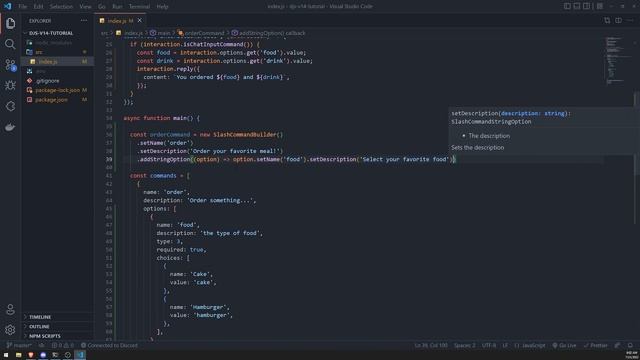Screen dimensions: 640x360
Task: Toggle secondary side bar layout icon
Action: click(x=587, y=6)
